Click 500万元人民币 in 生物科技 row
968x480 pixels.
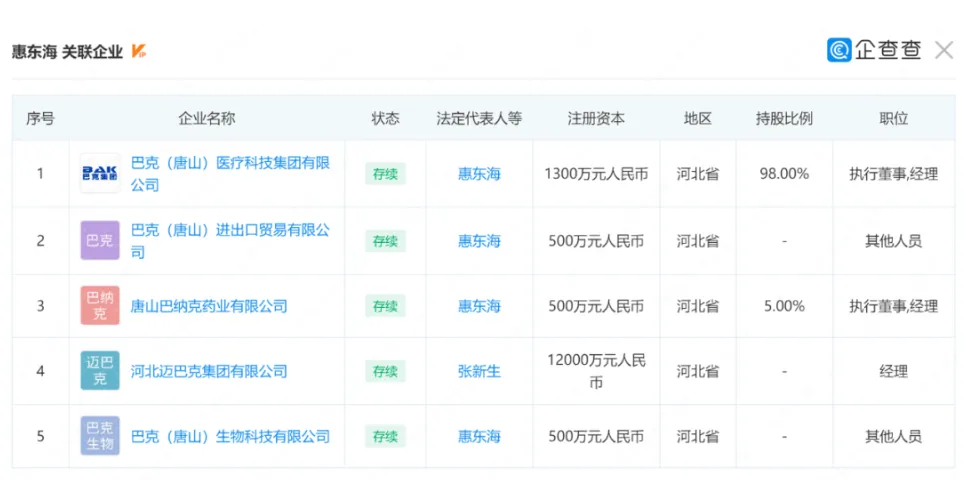coord(596,436)
